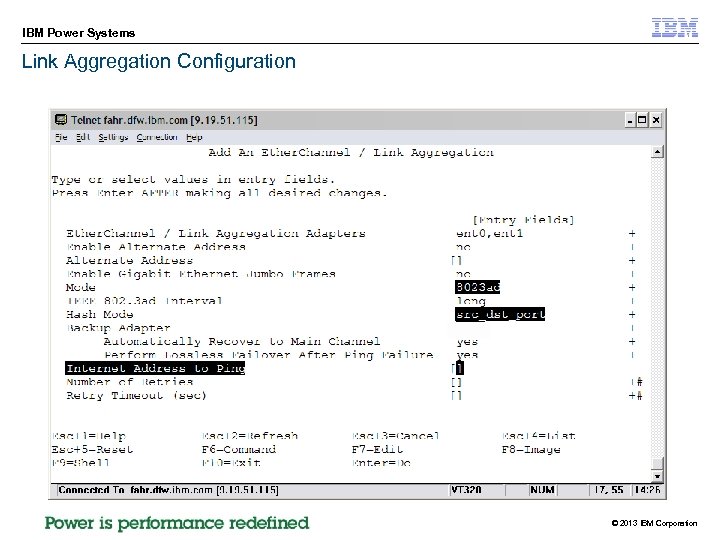Viewport: 720px width, 540px height.
Task: Click the Retry Timeout entry field
Action: (456, 395)
